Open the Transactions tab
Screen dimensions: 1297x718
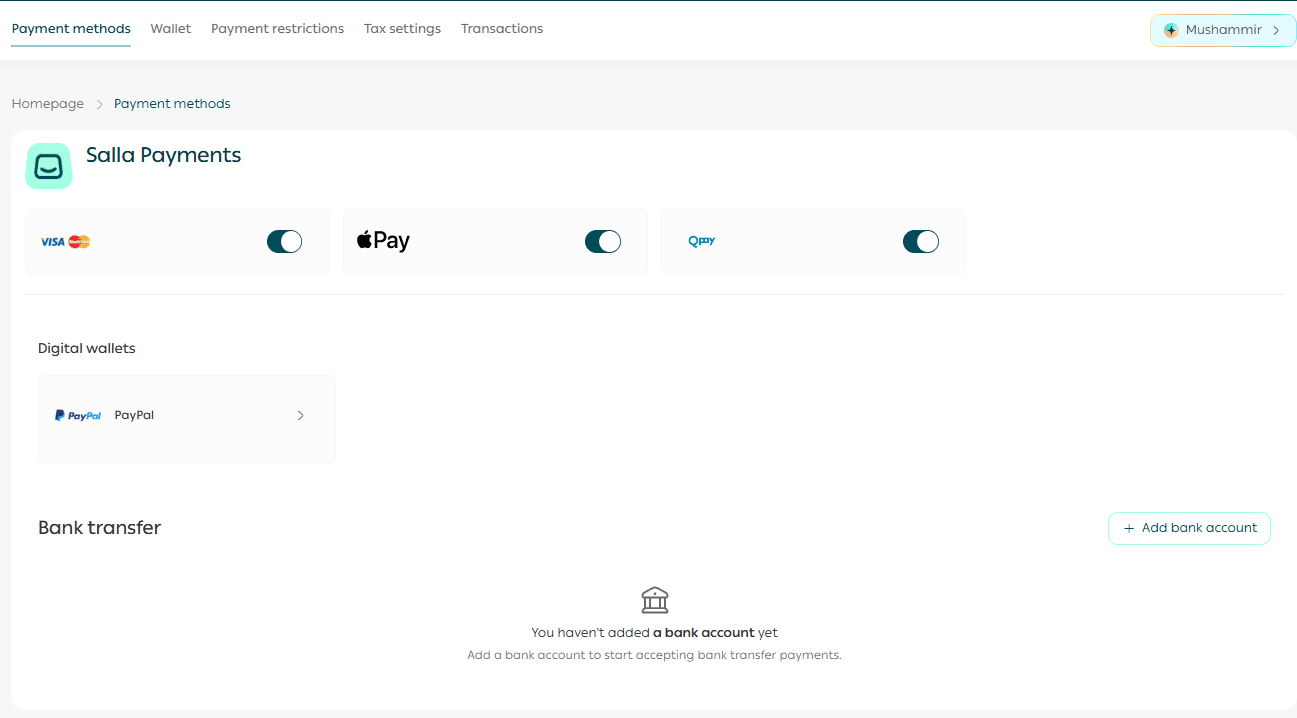tap(502, 29)
